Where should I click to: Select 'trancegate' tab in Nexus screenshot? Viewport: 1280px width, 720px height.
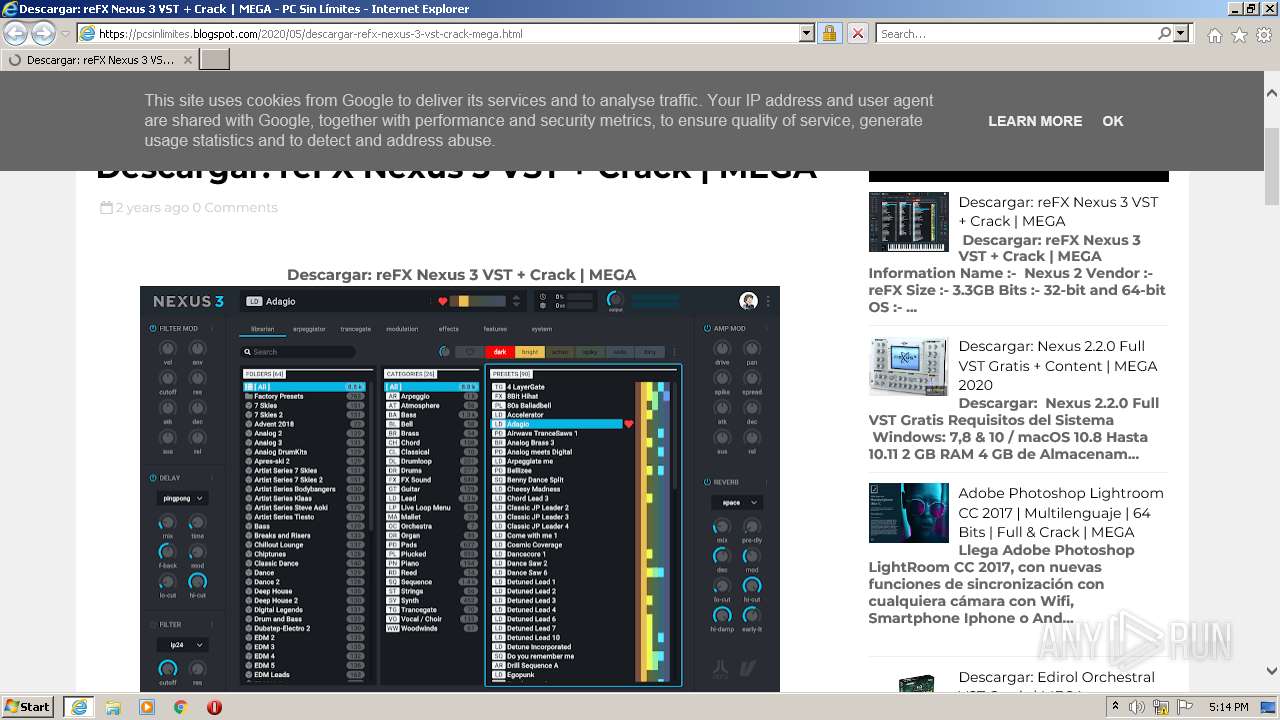click(355, 329)
